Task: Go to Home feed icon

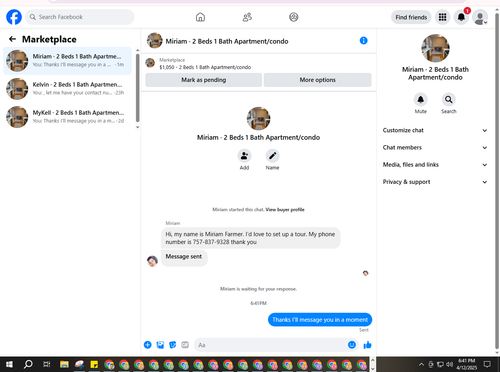Action: (x=200, y=17)
